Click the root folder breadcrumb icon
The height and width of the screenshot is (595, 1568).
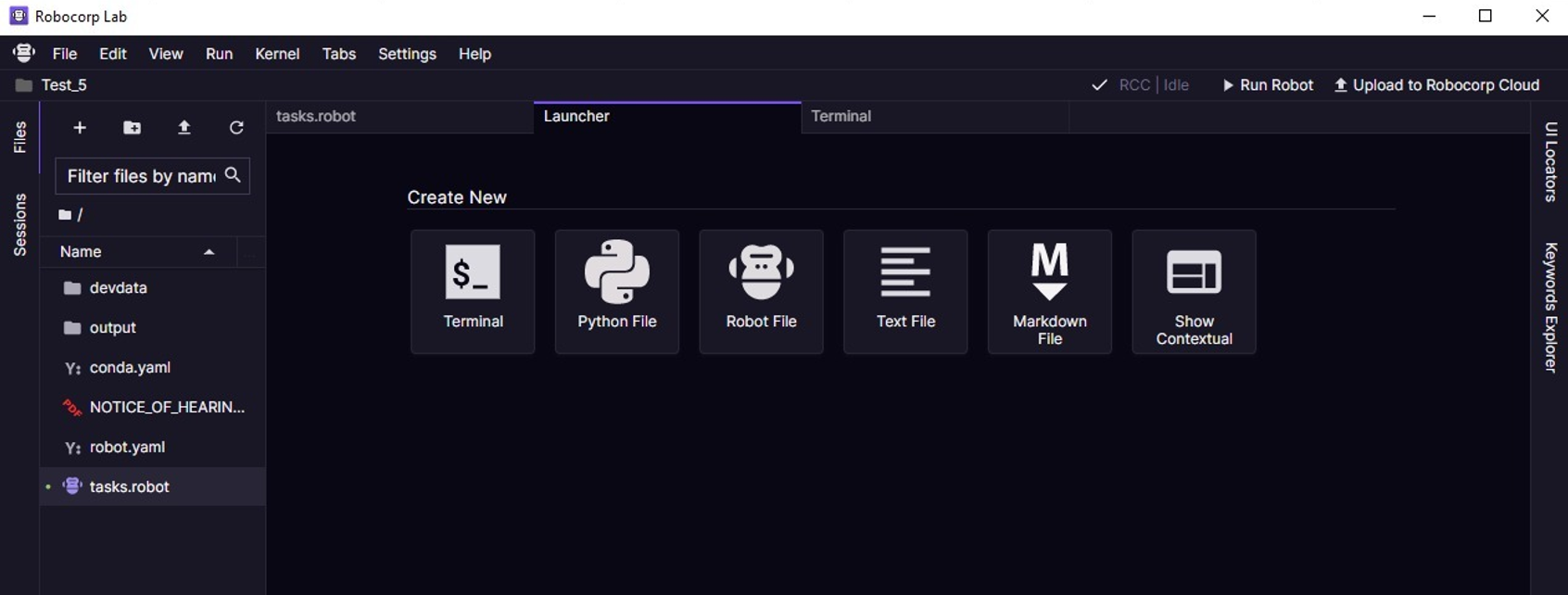[65, 215]
